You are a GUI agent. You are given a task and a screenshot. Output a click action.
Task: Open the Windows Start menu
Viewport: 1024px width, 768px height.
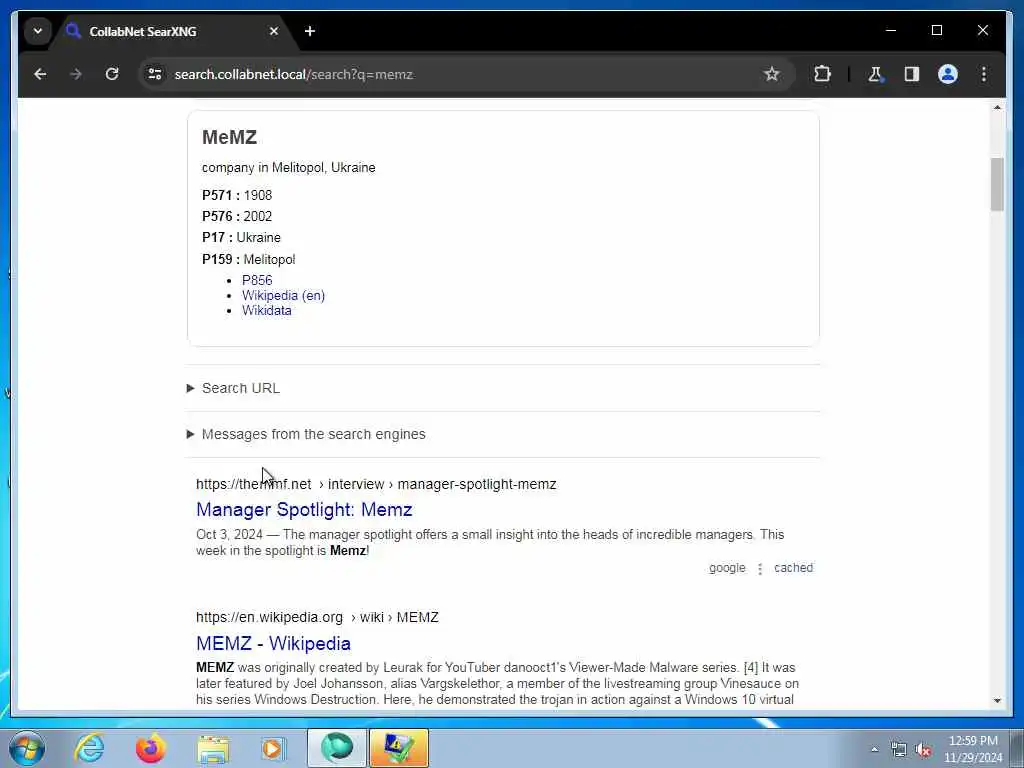(27, 748)
